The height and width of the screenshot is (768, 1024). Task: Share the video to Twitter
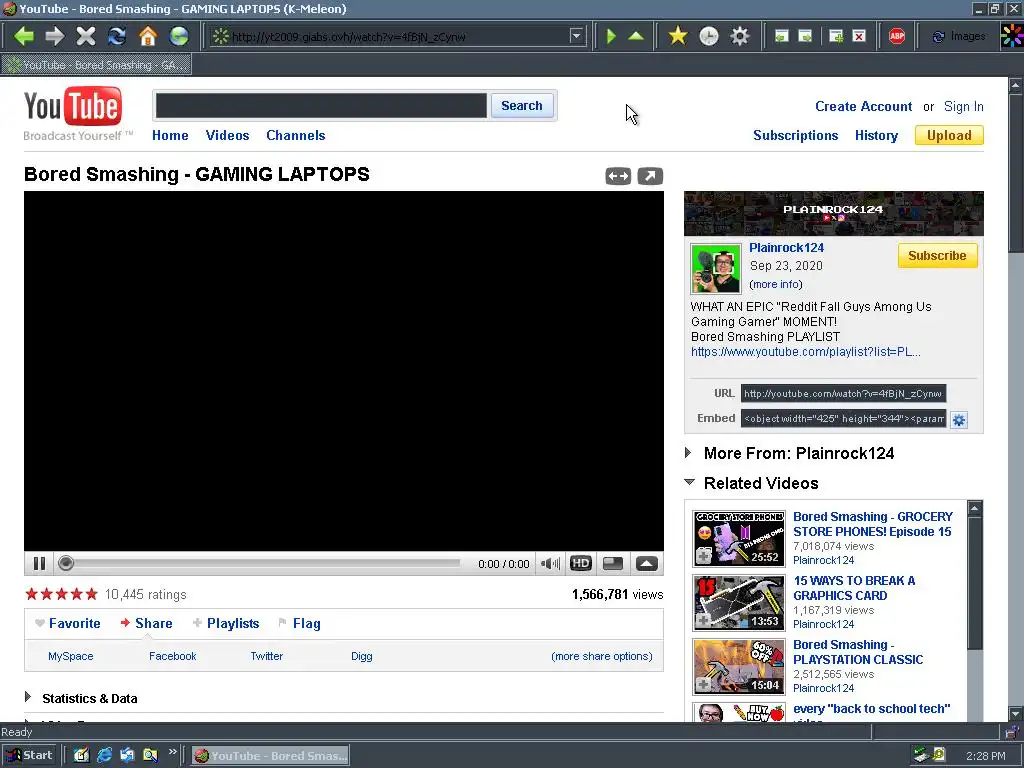click(x=266, y=656)
